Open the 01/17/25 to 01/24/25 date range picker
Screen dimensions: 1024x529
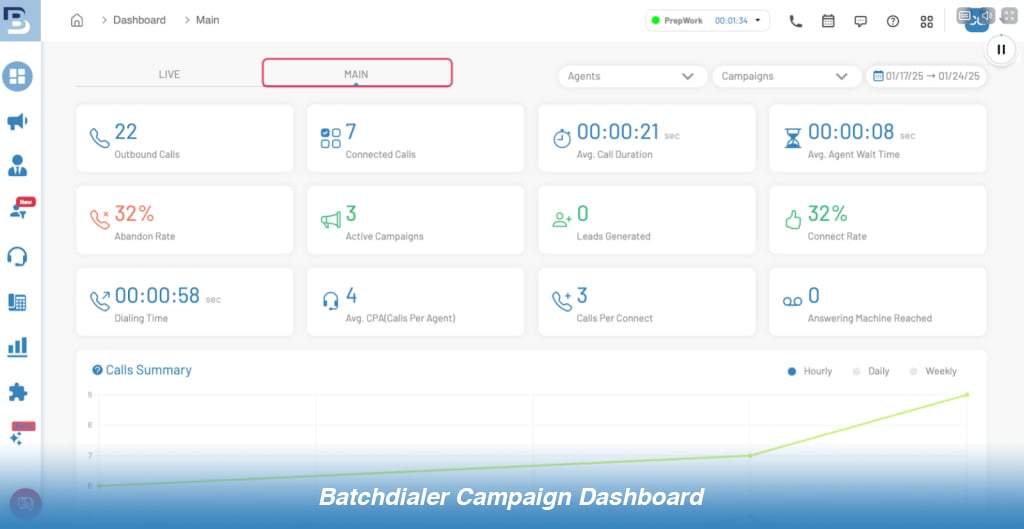pos(926,76)
